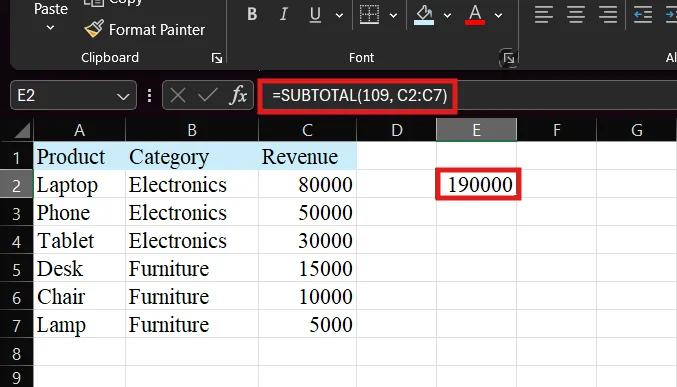Cancel formula entry with X icon

pos(178,95)
